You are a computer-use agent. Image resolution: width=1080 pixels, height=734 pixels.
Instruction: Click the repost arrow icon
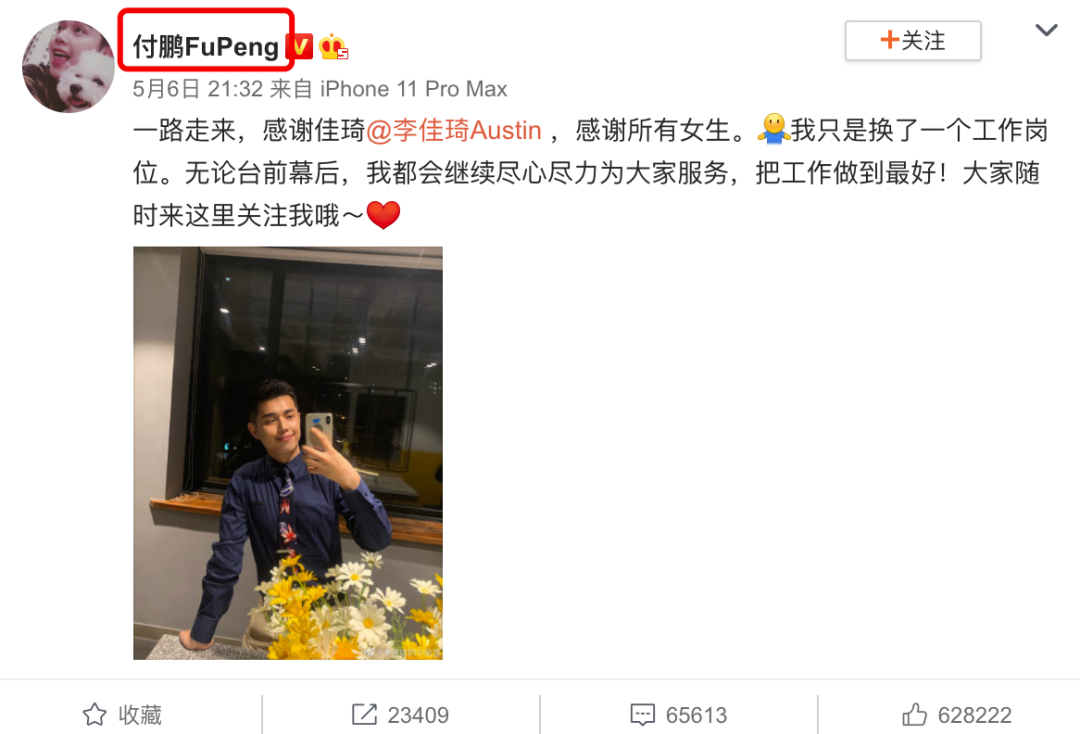pyautogui.click(x=364, y=715)
